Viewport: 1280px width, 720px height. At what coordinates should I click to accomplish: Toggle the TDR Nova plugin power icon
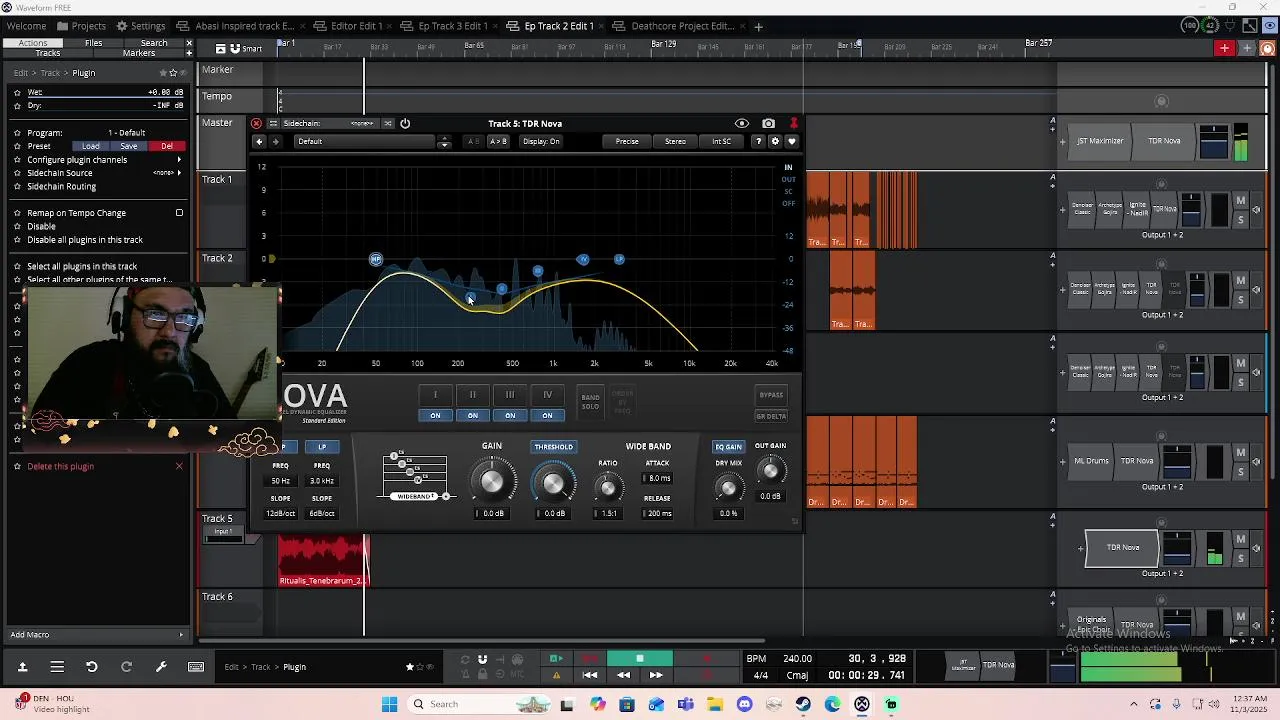[x=405, y=123]
